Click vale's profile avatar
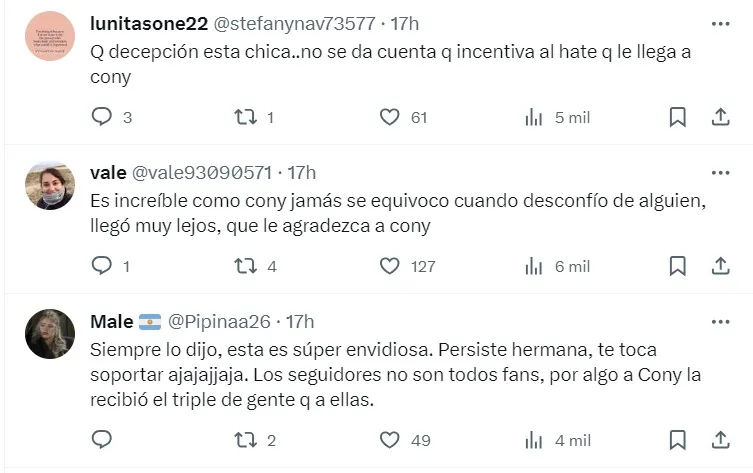 [x=50, y=184]
